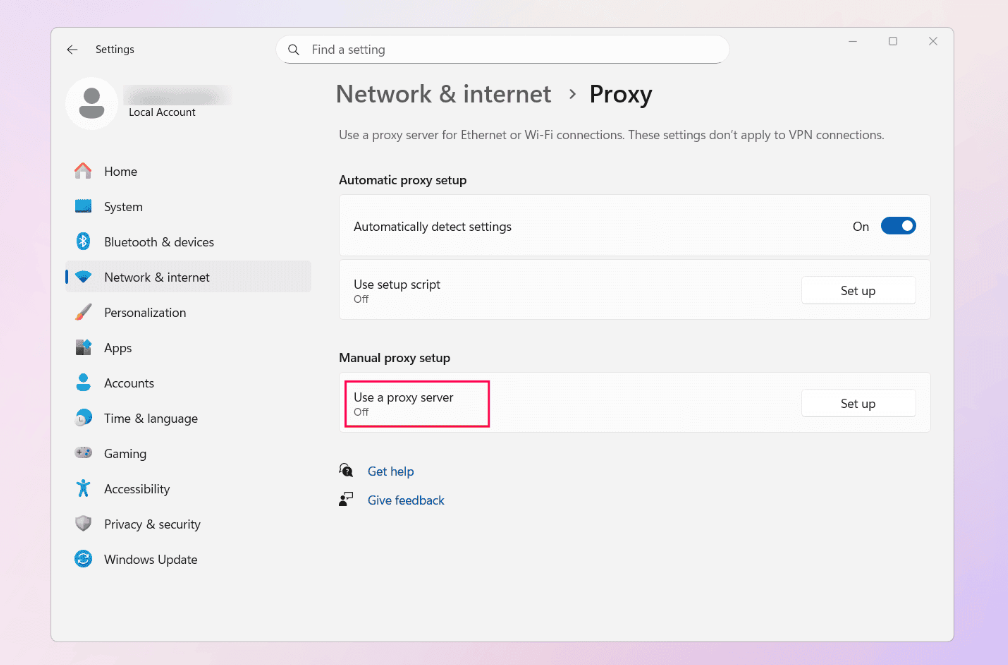Open the Give feedback link

[405, 501]
